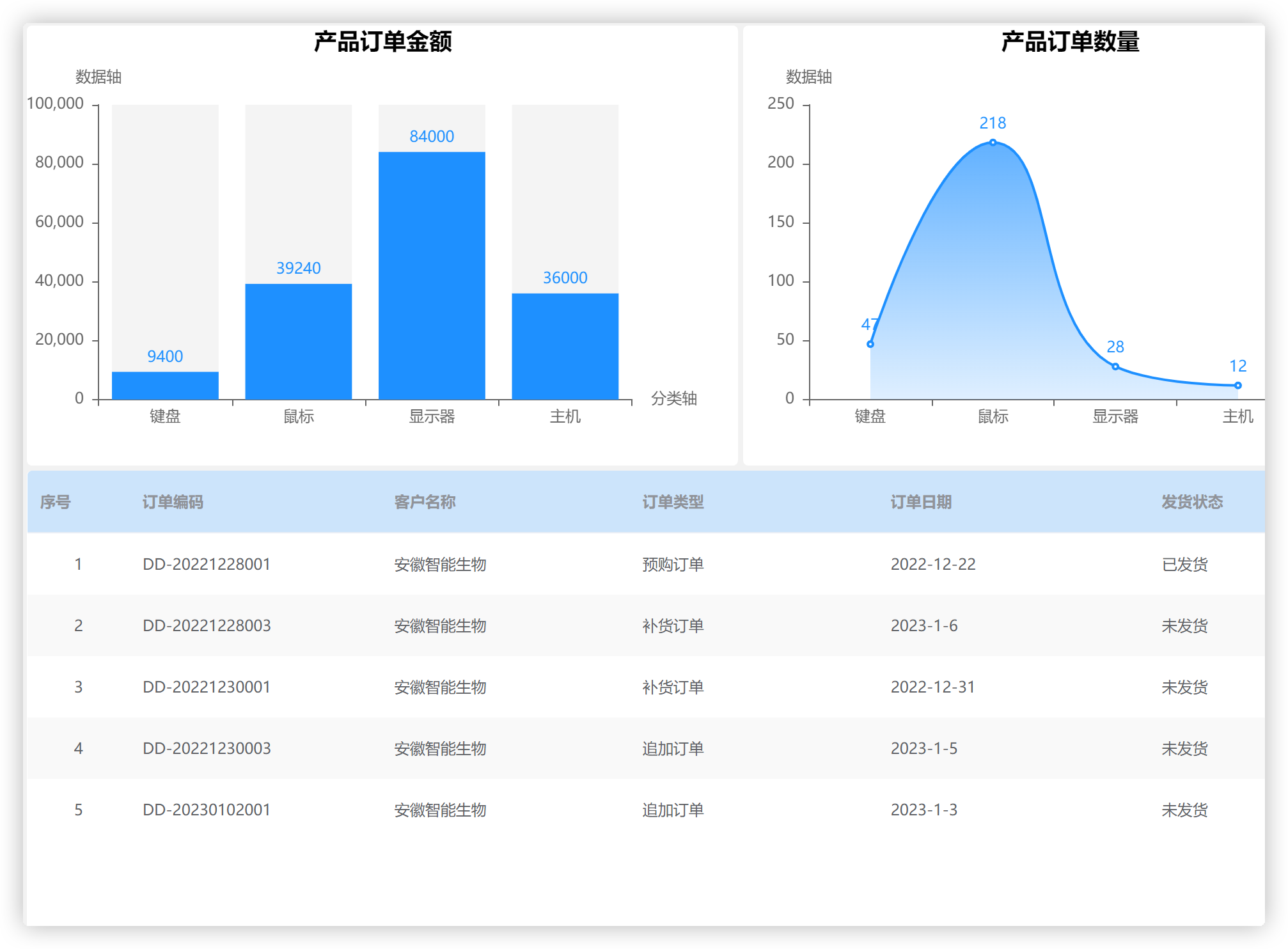The width and height of the screenshot is (1288, 949).
Task: Click the 客户名称 column header
Action: tap(425, 502)
